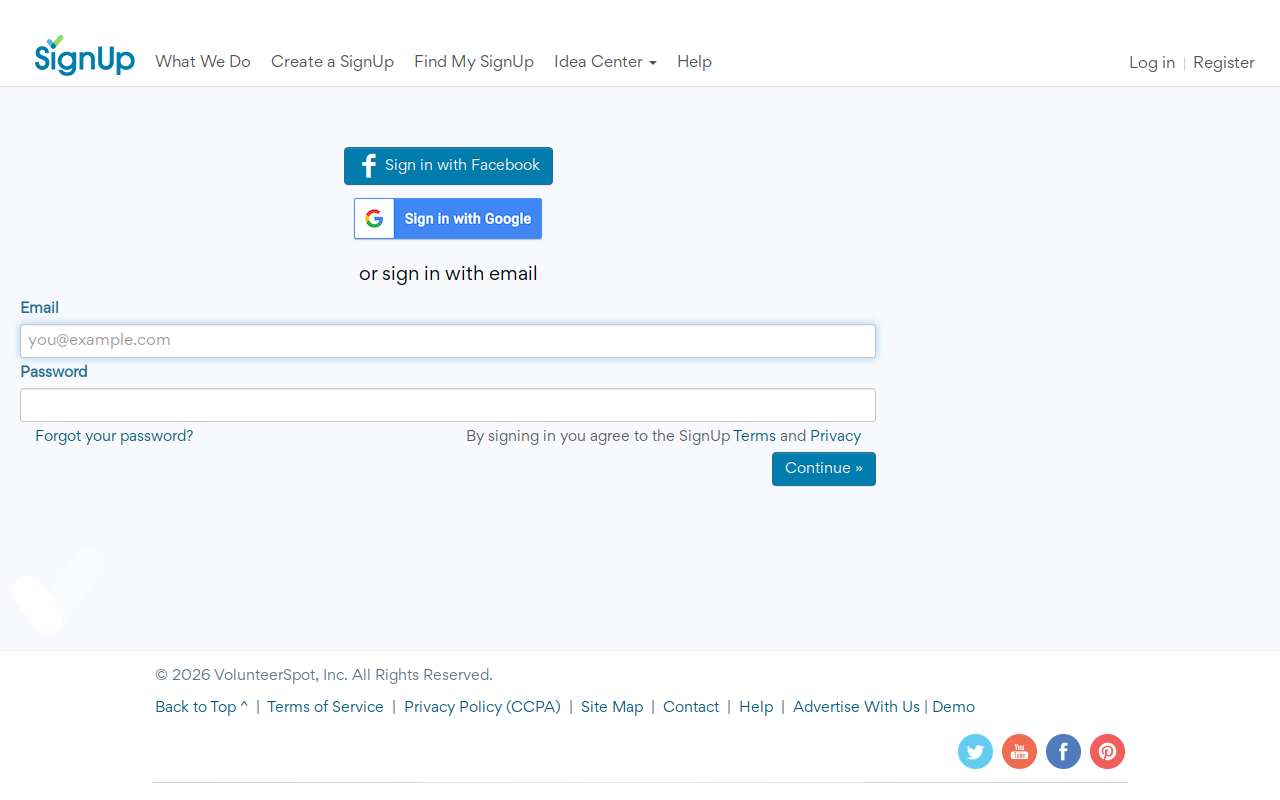Viewport: 1280px width, 800px height.
Task: Focus the Password input field
Action: point(448,405)
